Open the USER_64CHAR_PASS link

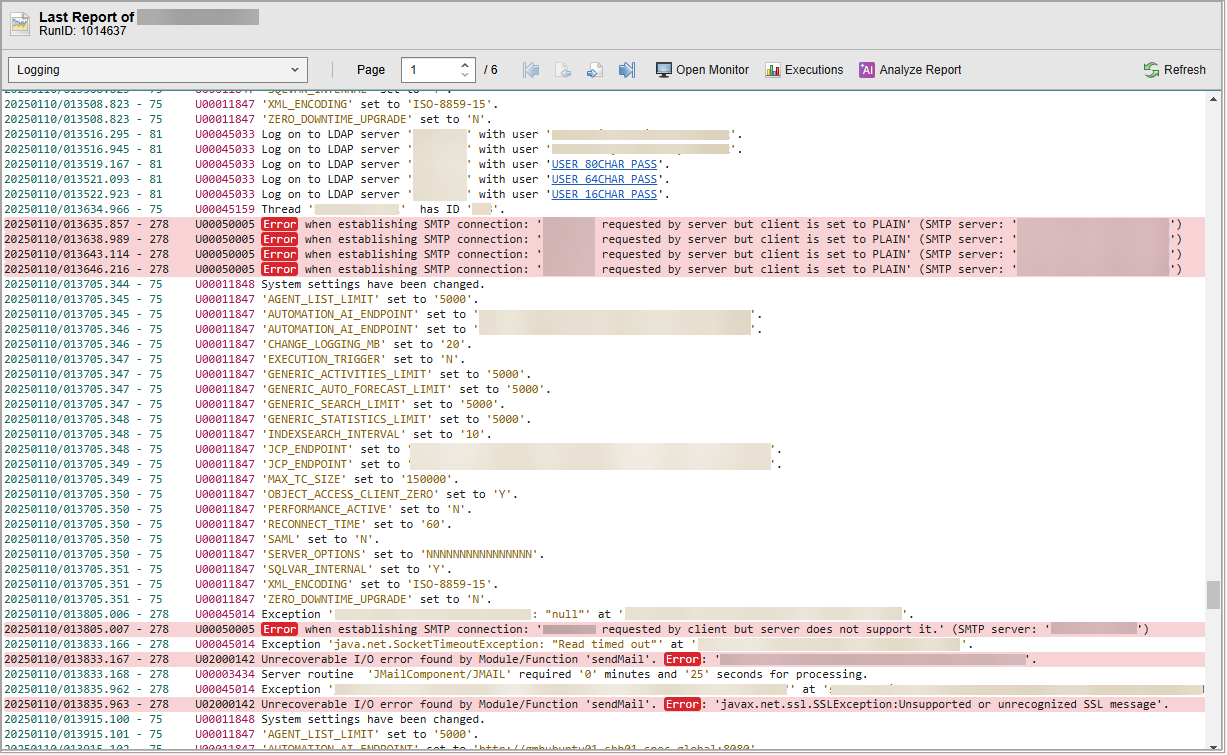point(606,179)
